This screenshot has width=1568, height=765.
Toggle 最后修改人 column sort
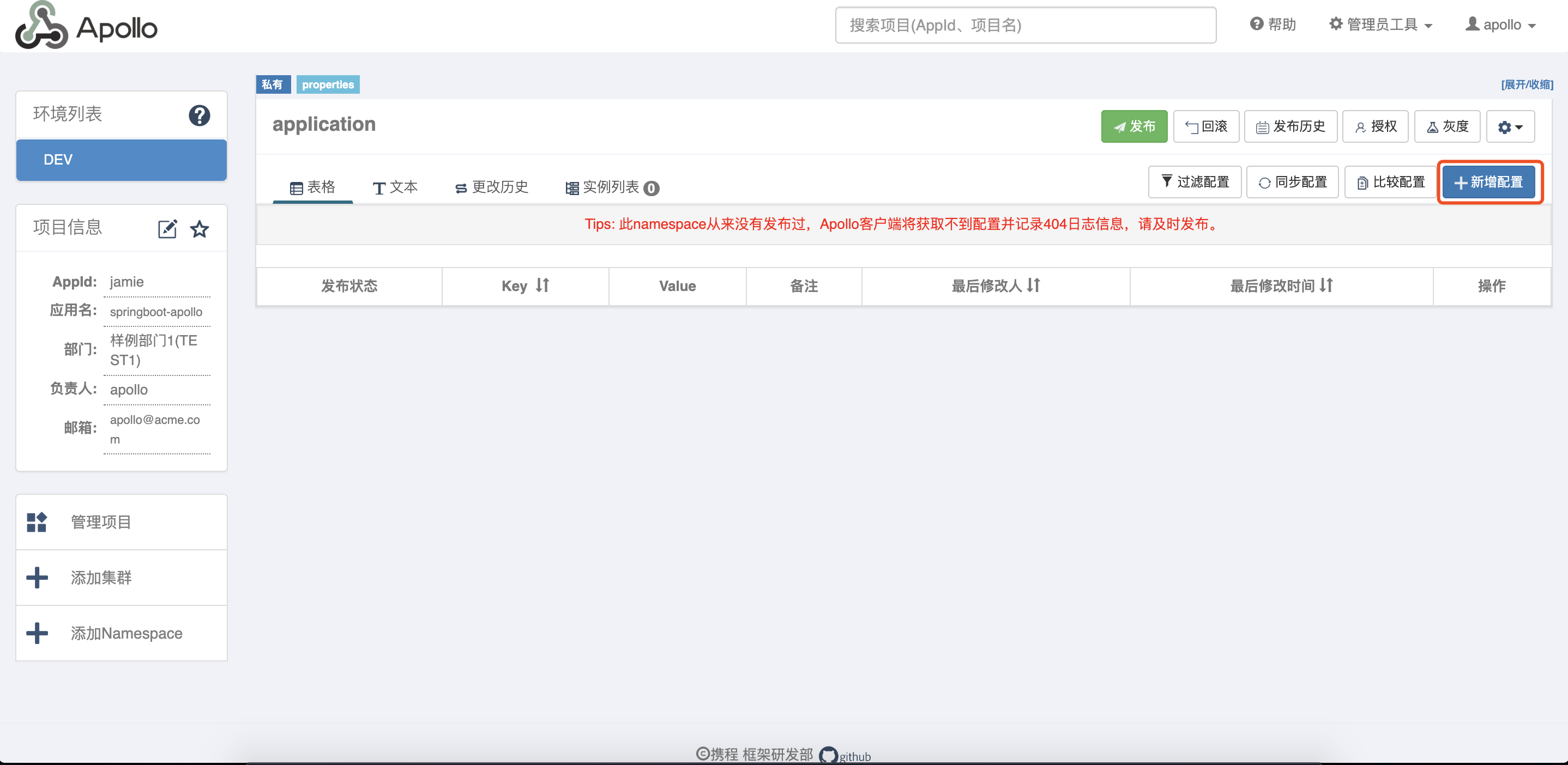pos(1033,286)
